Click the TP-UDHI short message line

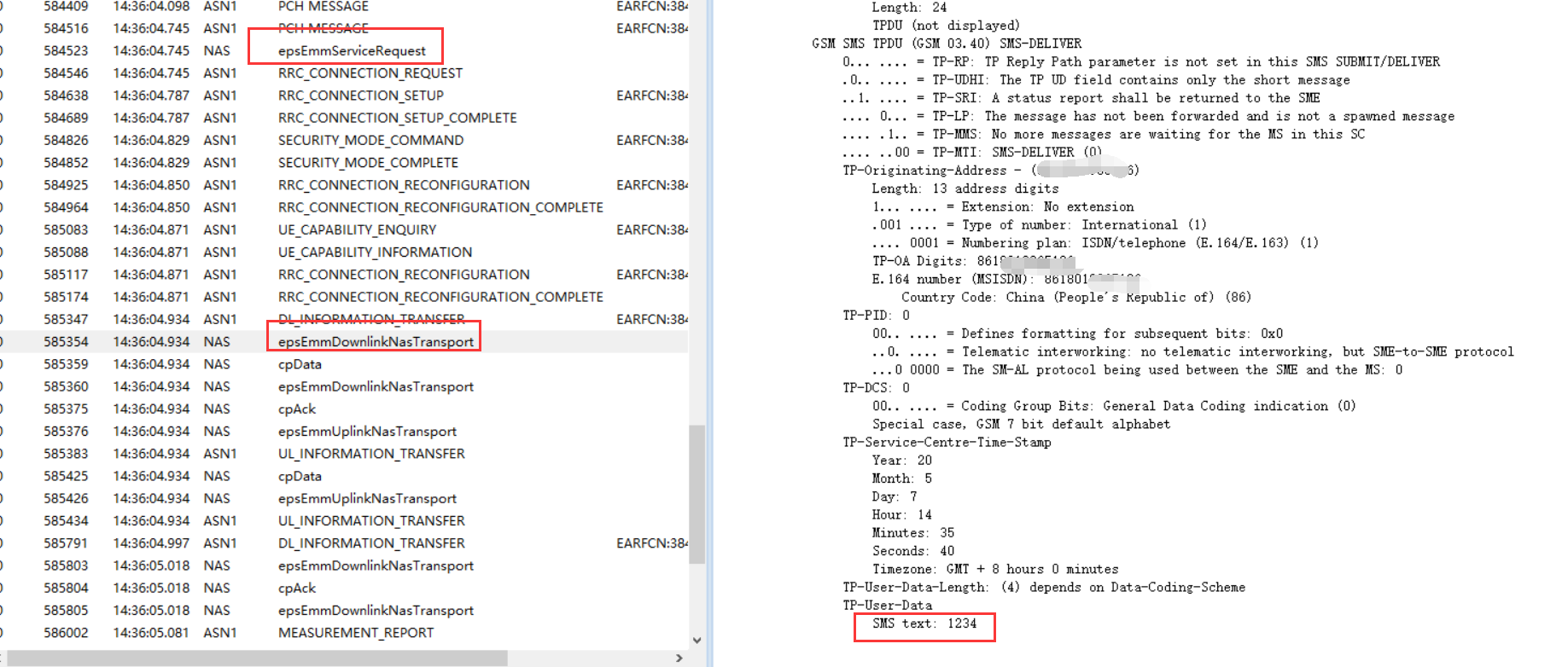coord(1097,79)
